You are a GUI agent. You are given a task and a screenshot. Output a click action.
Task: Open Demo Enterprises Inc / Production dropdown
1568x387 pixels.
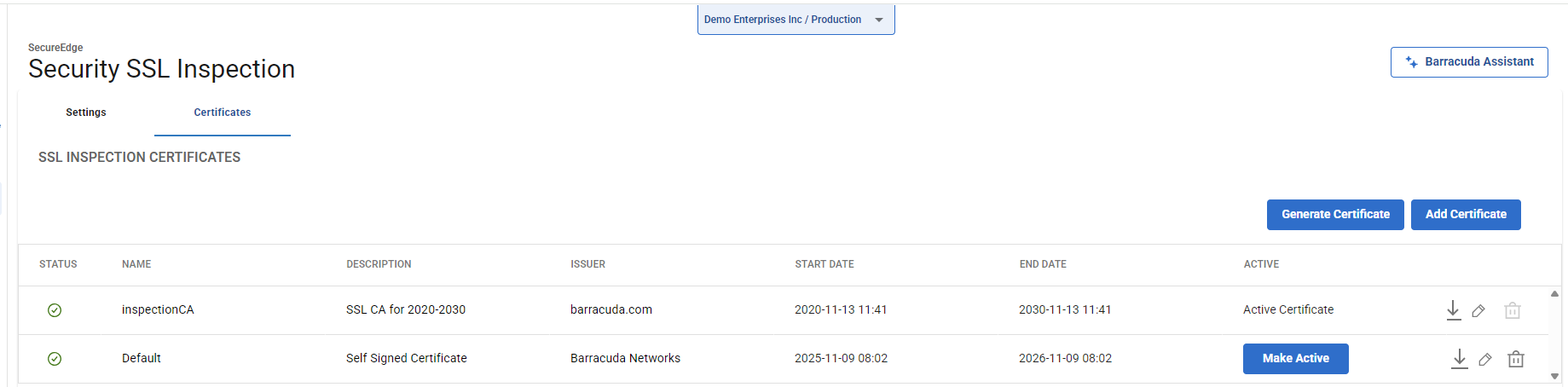click(x=796, y=20)
